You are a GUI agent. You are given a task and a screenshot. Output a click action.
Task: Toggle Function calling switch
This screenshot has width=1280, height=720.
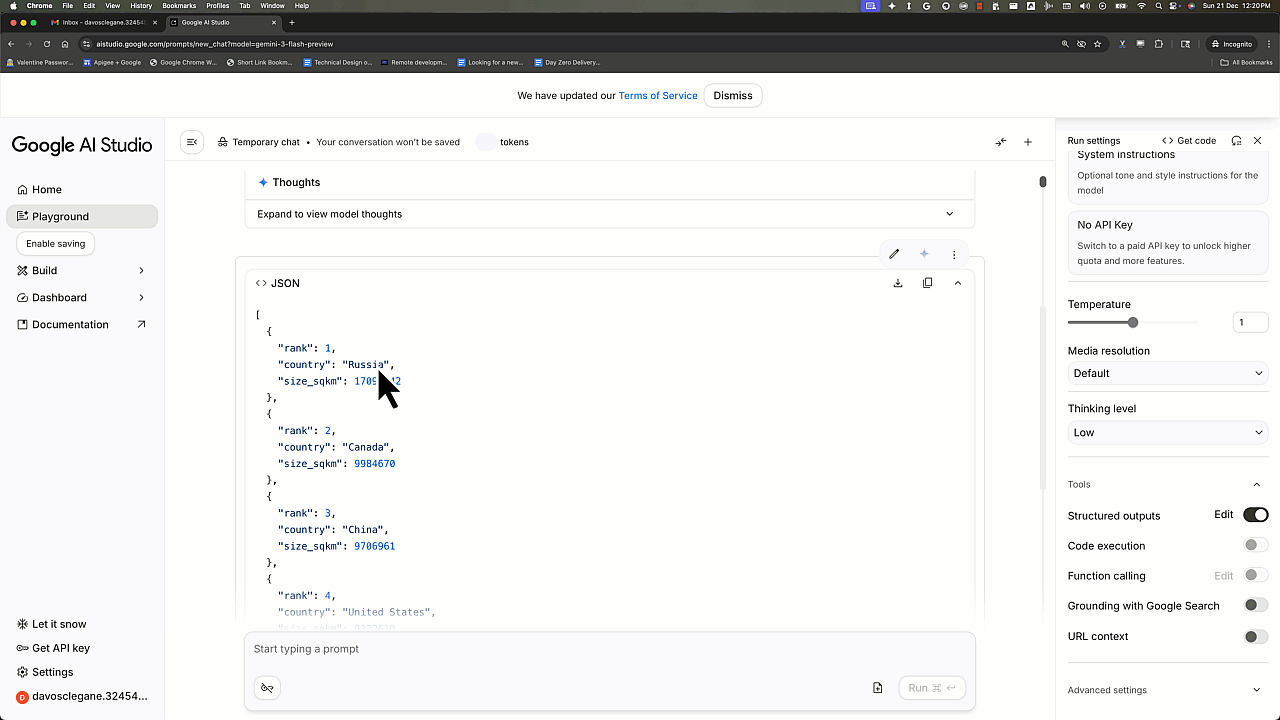(x=1256, y=575)
